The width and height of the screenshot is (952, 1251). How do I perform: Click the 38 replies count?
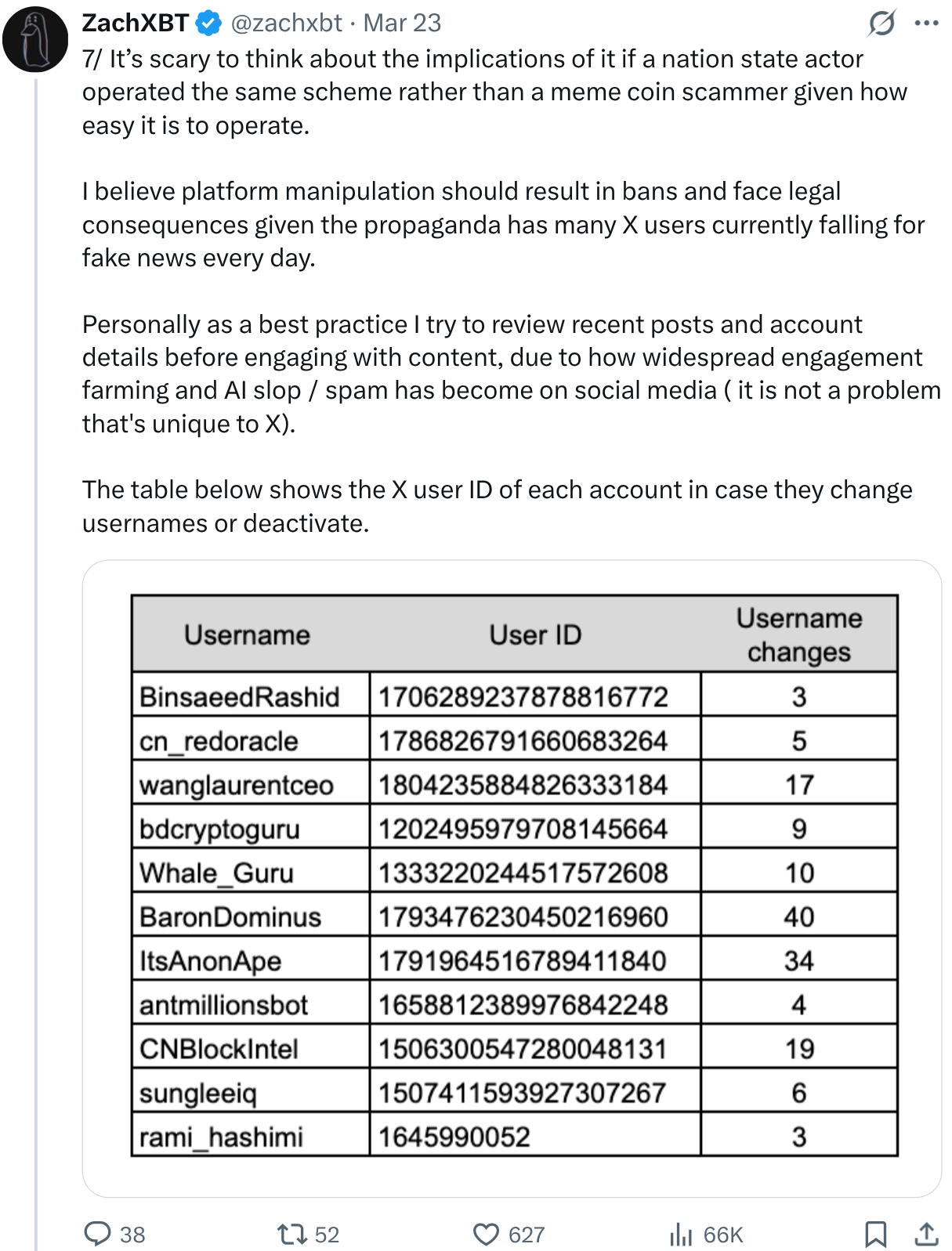[132, 1235]
